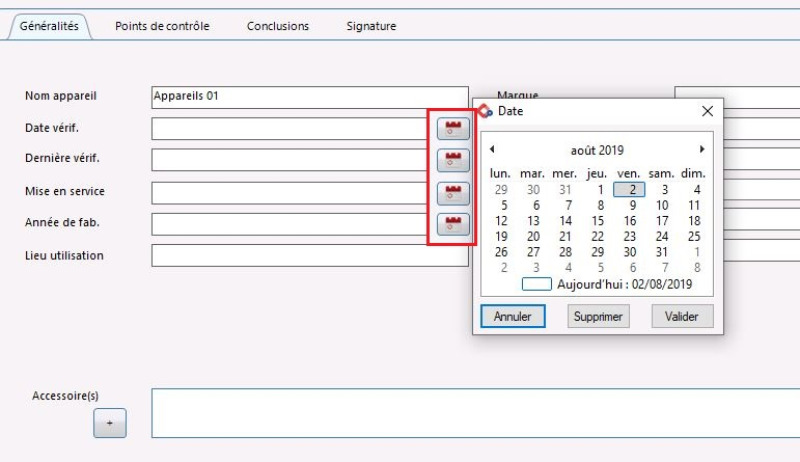This screenshot has width=800, height=462.
Task: Go to previous month in calendar
Action: 492,150
